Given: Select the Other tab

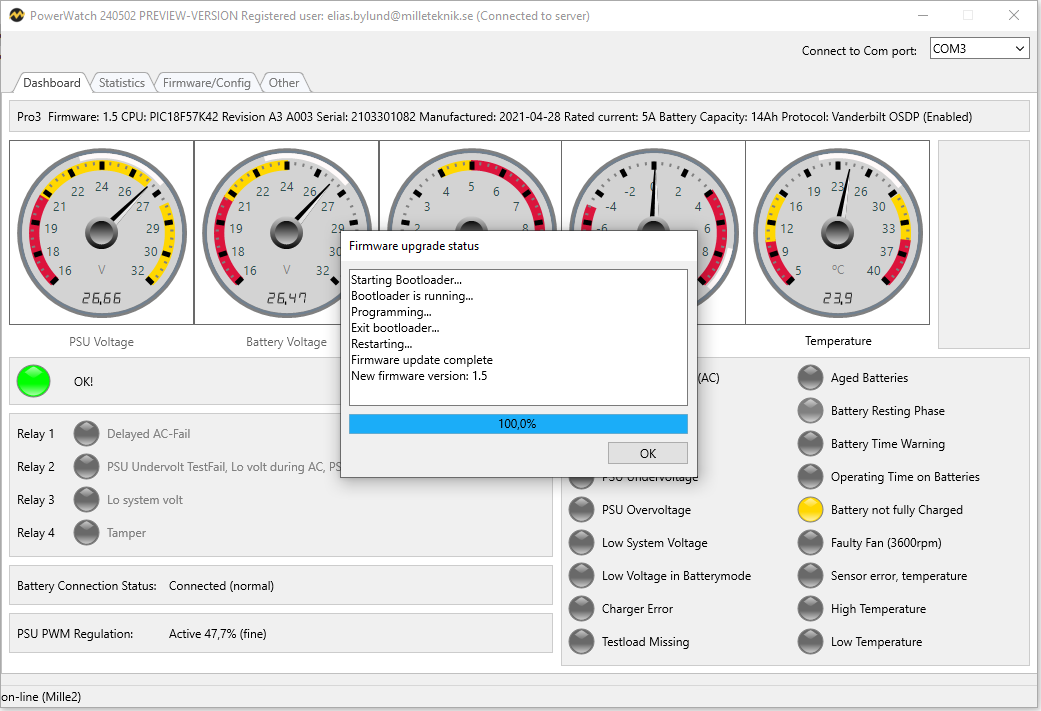Looking at the screenshot, I should click(x=284, y=83).
